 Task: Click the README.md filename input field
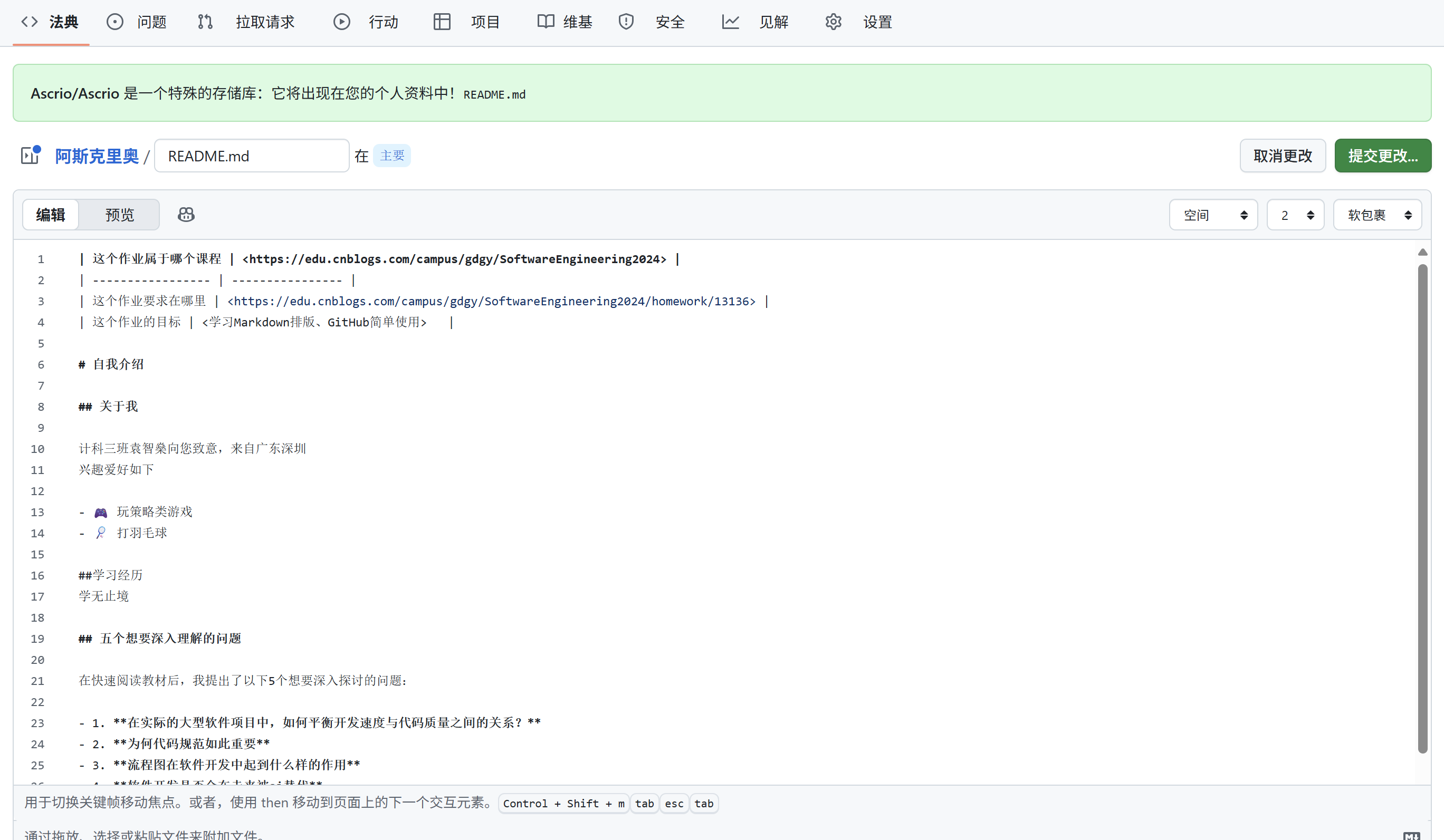(x=252, y=156)
